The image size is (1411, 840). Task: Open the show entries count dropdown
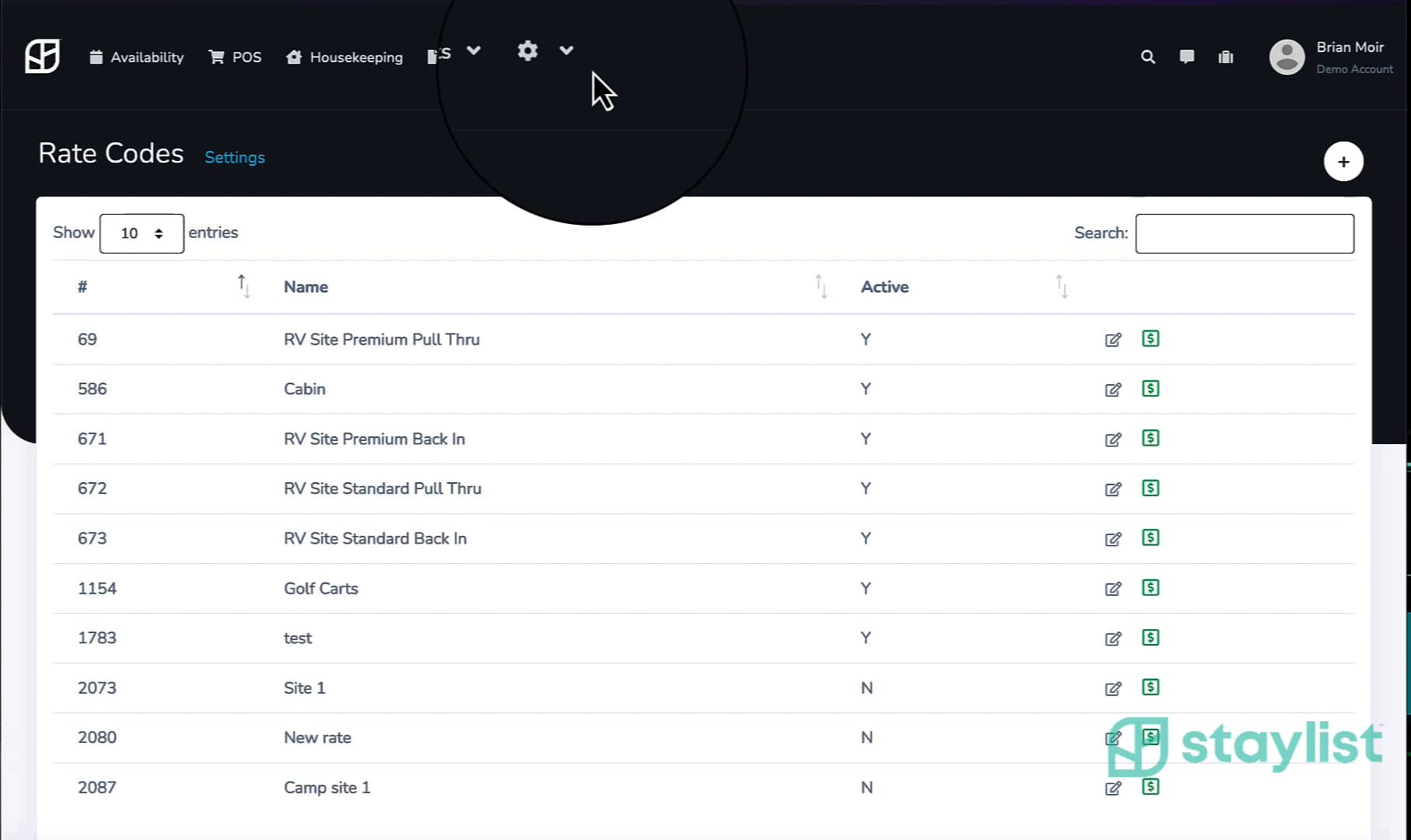pyautogui.click(x=142, y=233)
